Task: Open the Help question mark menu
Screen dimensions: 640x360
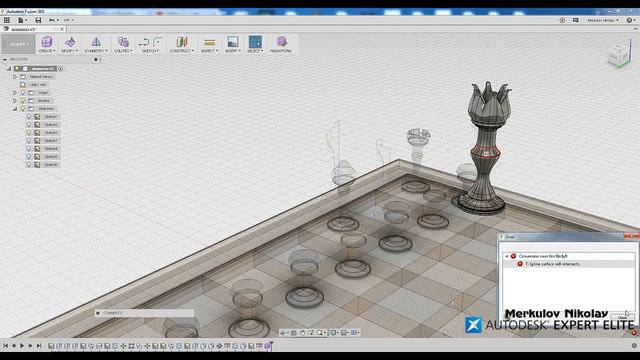Action: (631, 20)
